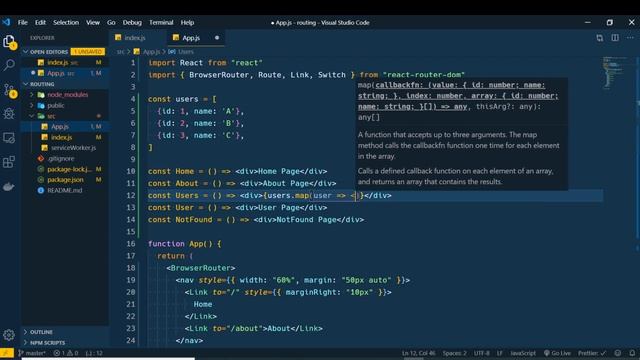
Task: Open the notifications bell in status bar
Action: (632, 353)
